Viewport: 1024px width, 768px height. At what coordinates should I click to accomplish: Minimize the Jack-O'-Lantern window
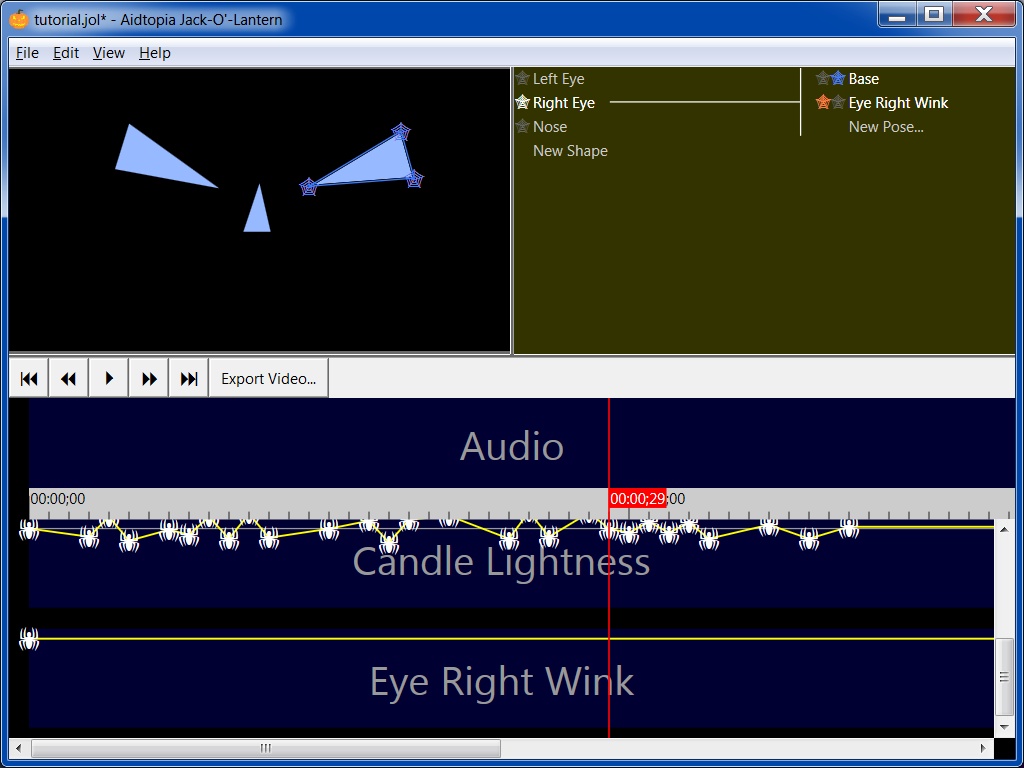[x=897, y=14]
